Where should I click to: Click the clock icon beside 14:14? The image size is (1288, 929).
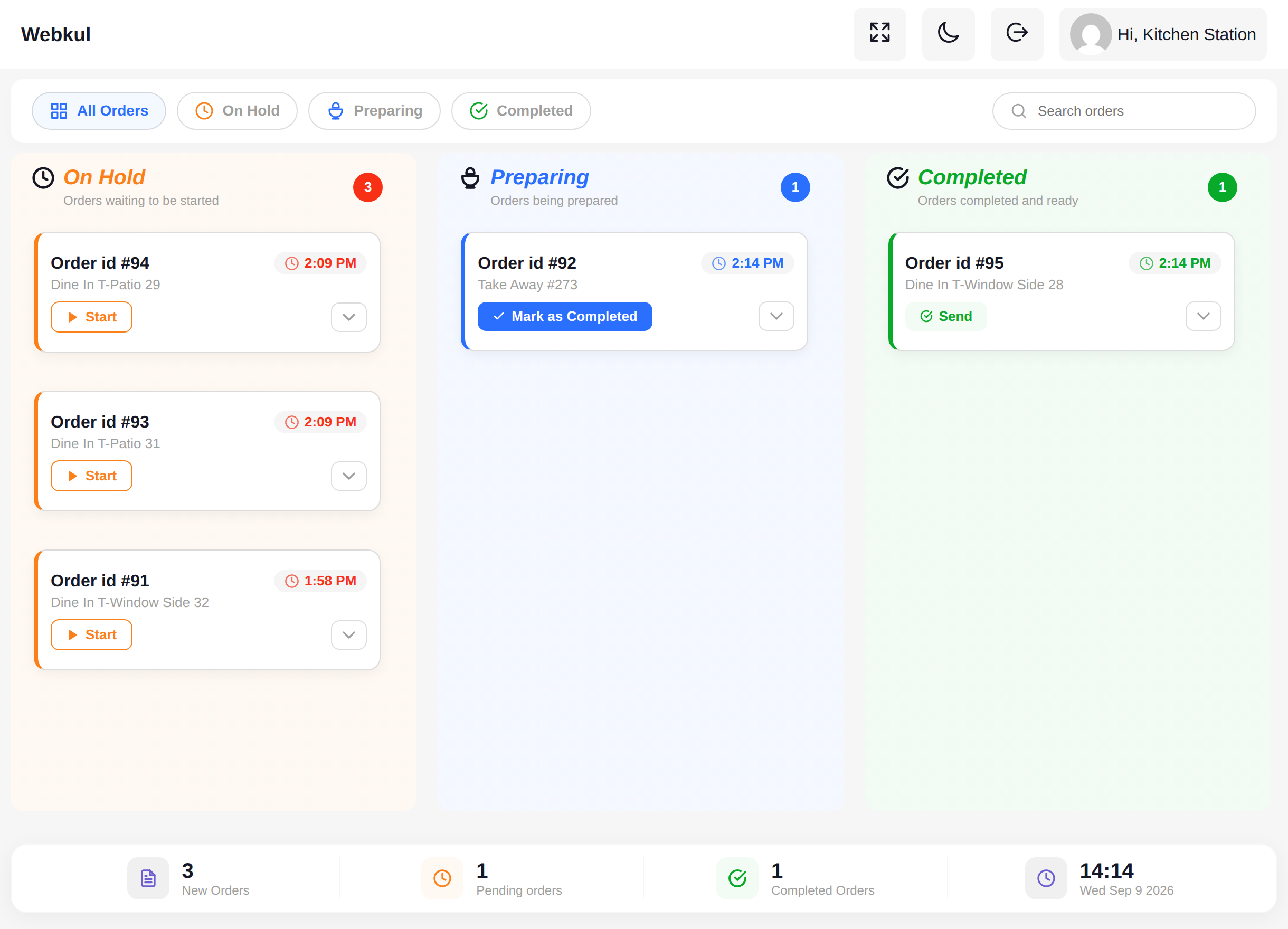coord(1046,878)
